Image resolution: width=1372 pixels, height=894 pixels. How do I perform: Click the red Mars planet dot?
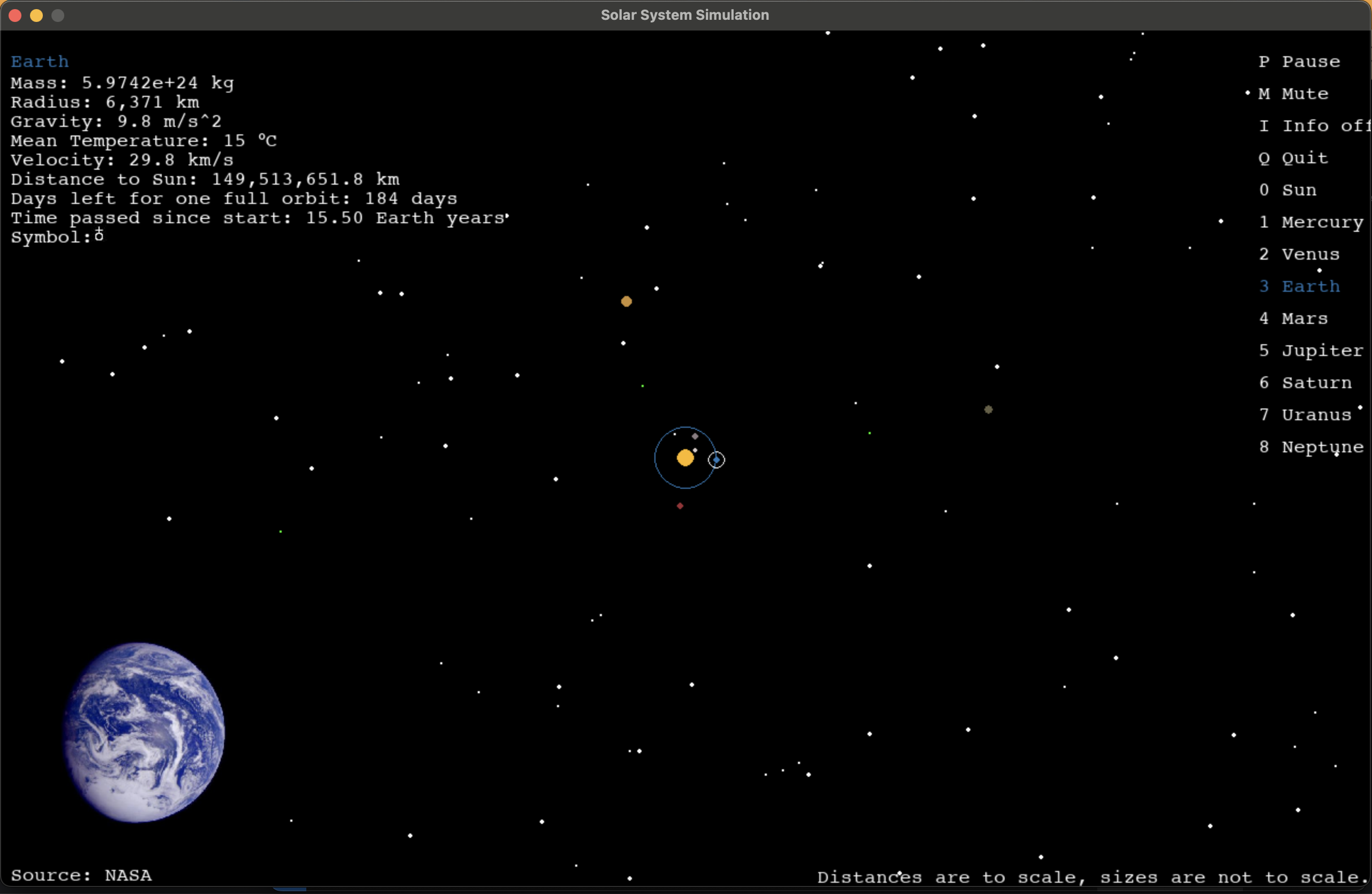pos(680,505)
